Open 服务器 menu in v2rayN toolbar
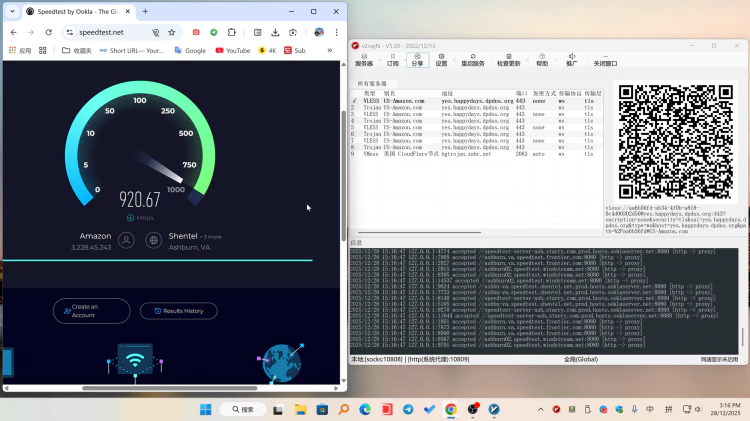 coord(364,60)
